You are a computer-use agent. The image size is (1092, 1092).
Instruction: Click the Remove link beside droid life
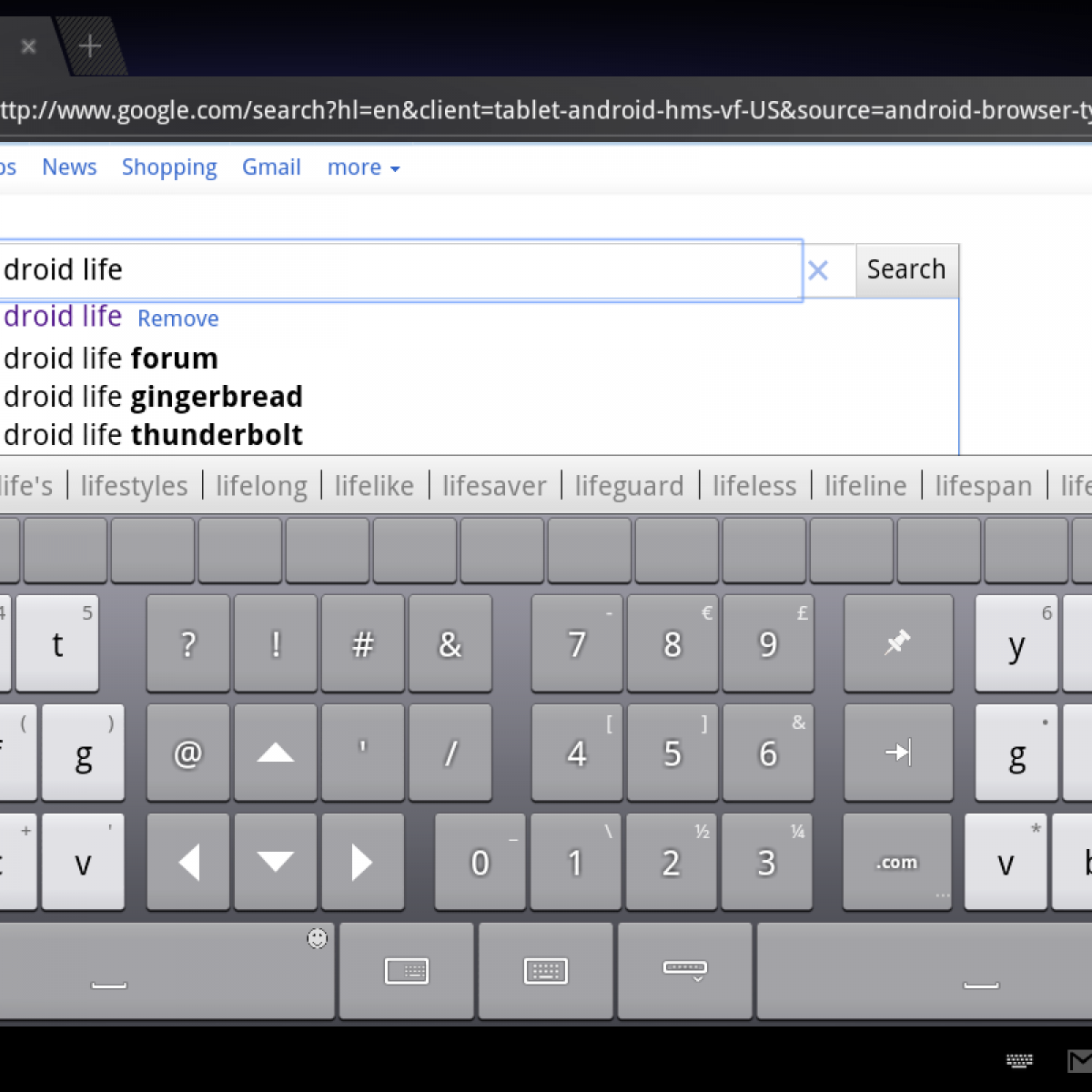178,318
